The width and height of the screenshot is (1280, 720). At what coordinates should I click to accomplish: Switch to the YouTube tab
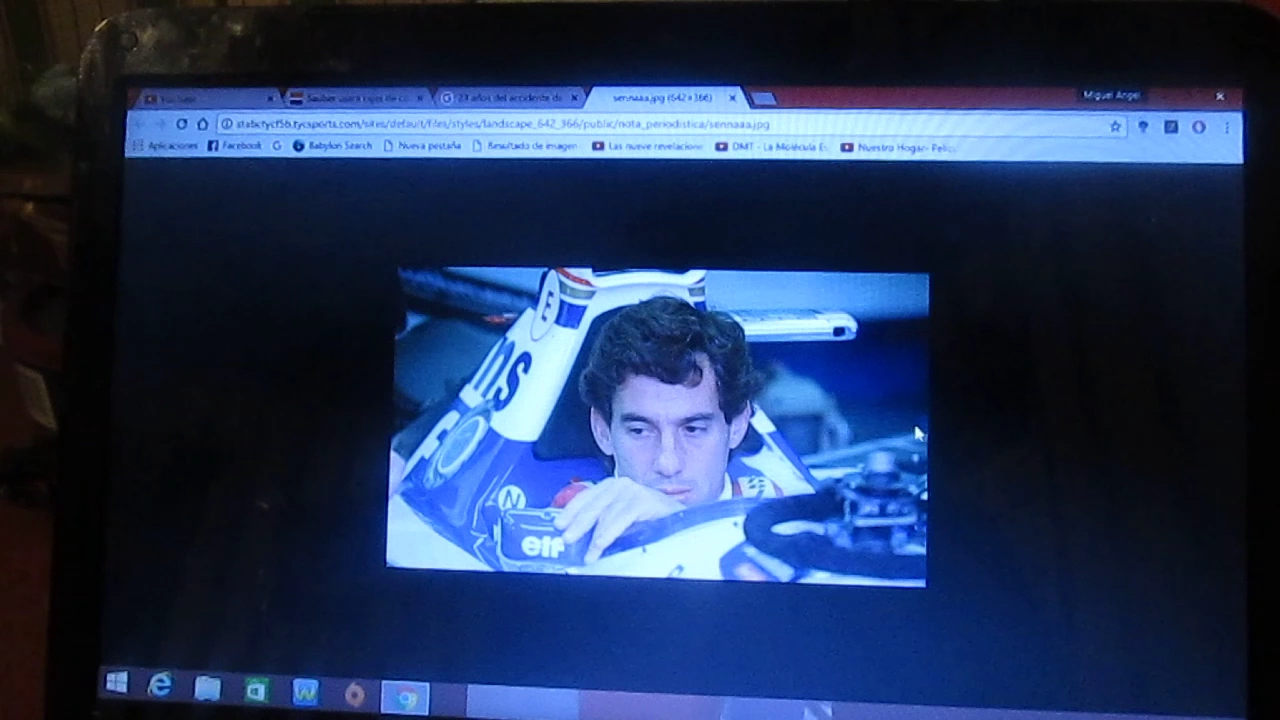(205, 98)
